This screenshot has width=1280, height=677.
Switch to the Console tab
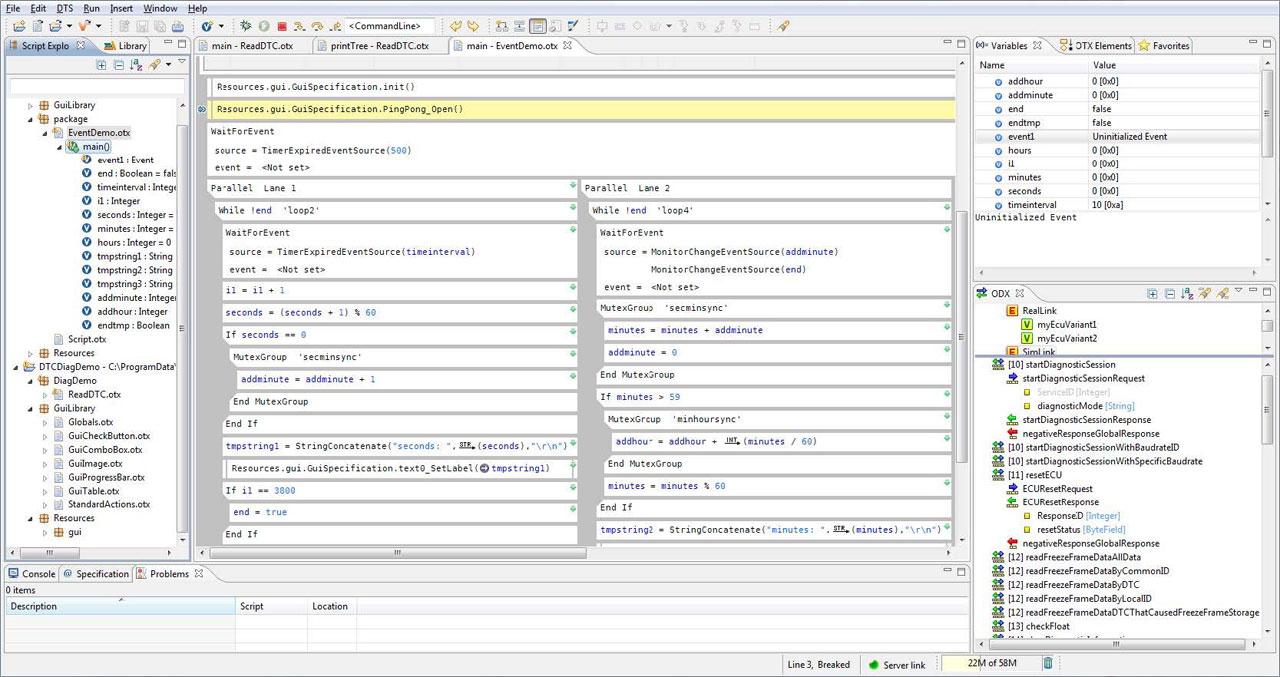[x=32, y=574]
